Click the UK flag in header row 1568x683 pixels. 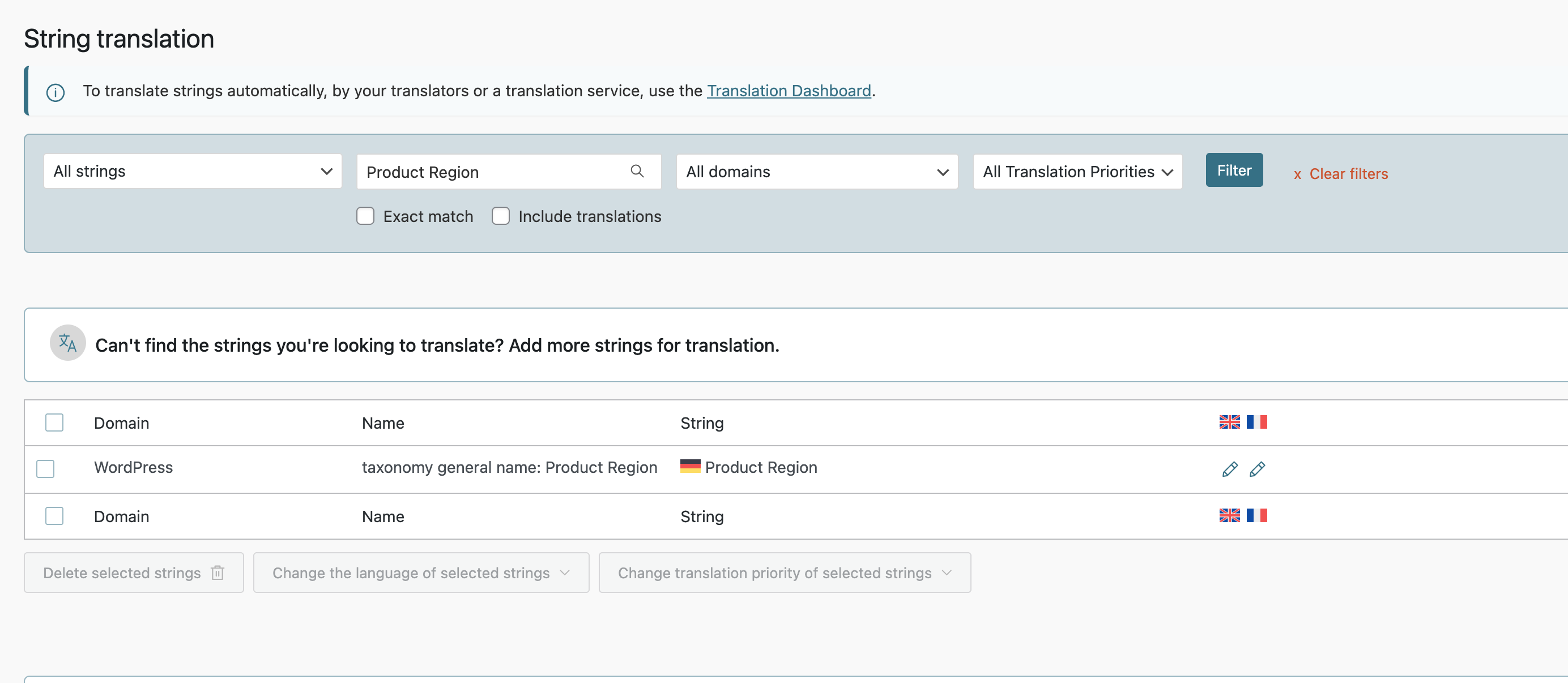1229,422
